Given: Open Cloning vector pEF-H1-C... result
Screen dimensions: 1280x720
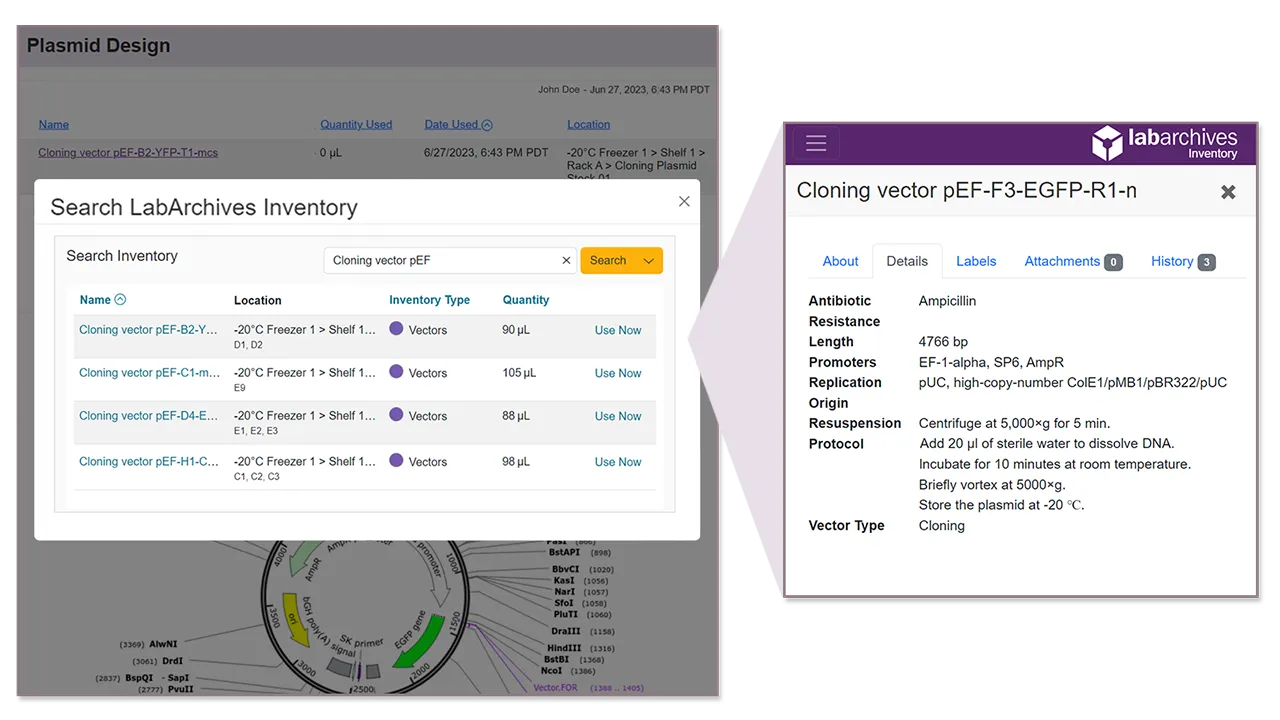Looking at the screenshot, I should (149, 462).
